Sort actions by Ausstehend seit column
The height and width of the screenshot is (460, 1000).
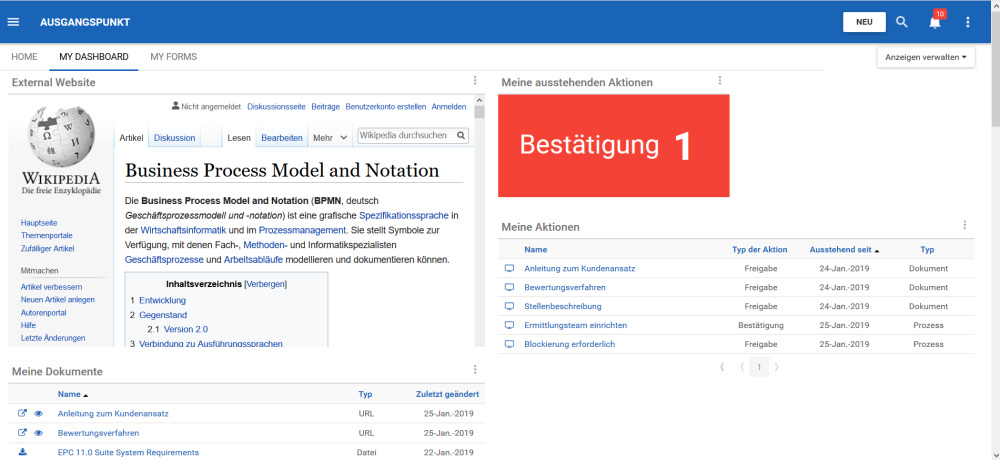[844, 249]
